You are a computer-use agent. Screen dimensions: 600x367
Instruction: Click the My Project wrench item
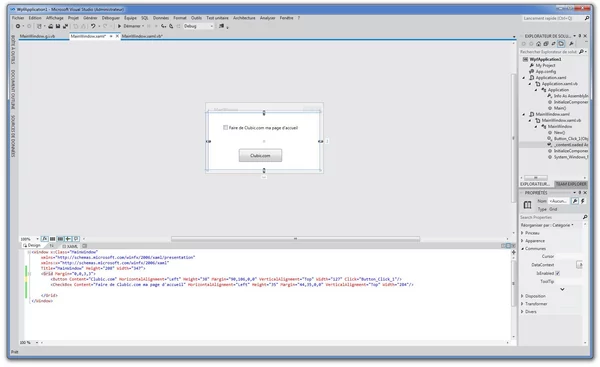coord(542,65)
